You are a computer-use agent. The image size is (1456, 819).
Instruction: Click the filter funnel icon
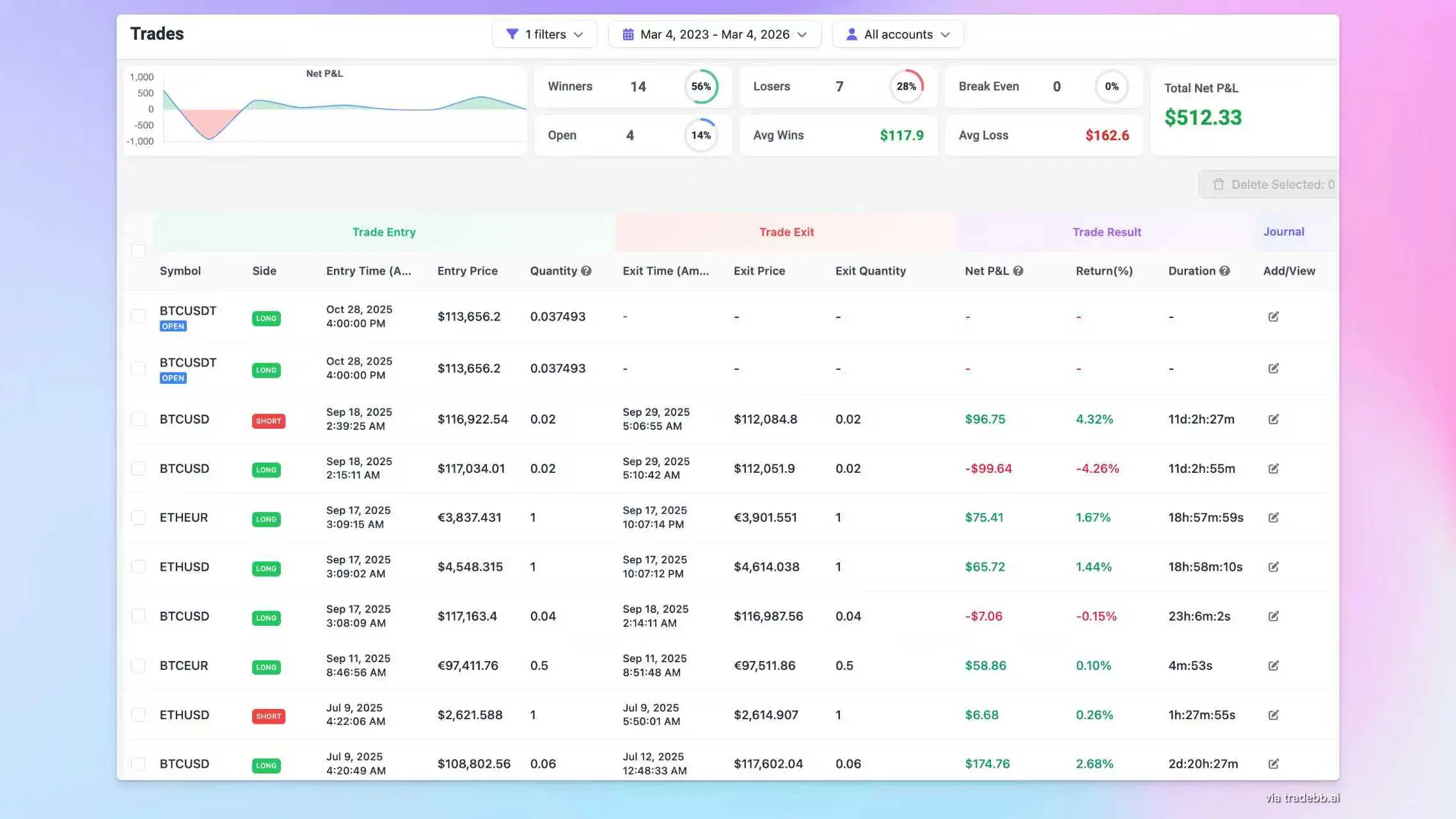click(x=511, y=34)
